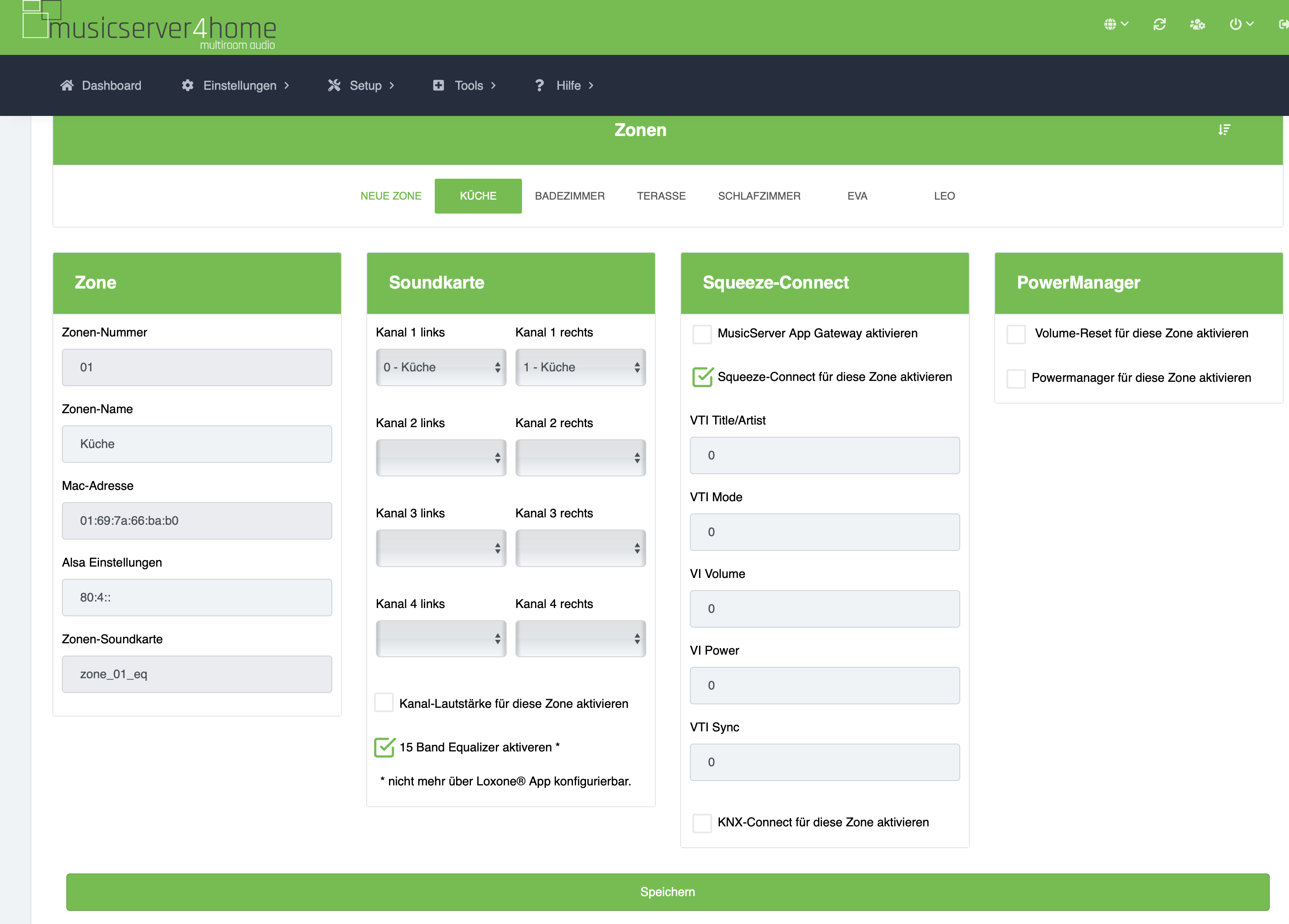Click the musicserver4home logo
Viewport: 1289px width, 924px height.
tap(150, 26)
